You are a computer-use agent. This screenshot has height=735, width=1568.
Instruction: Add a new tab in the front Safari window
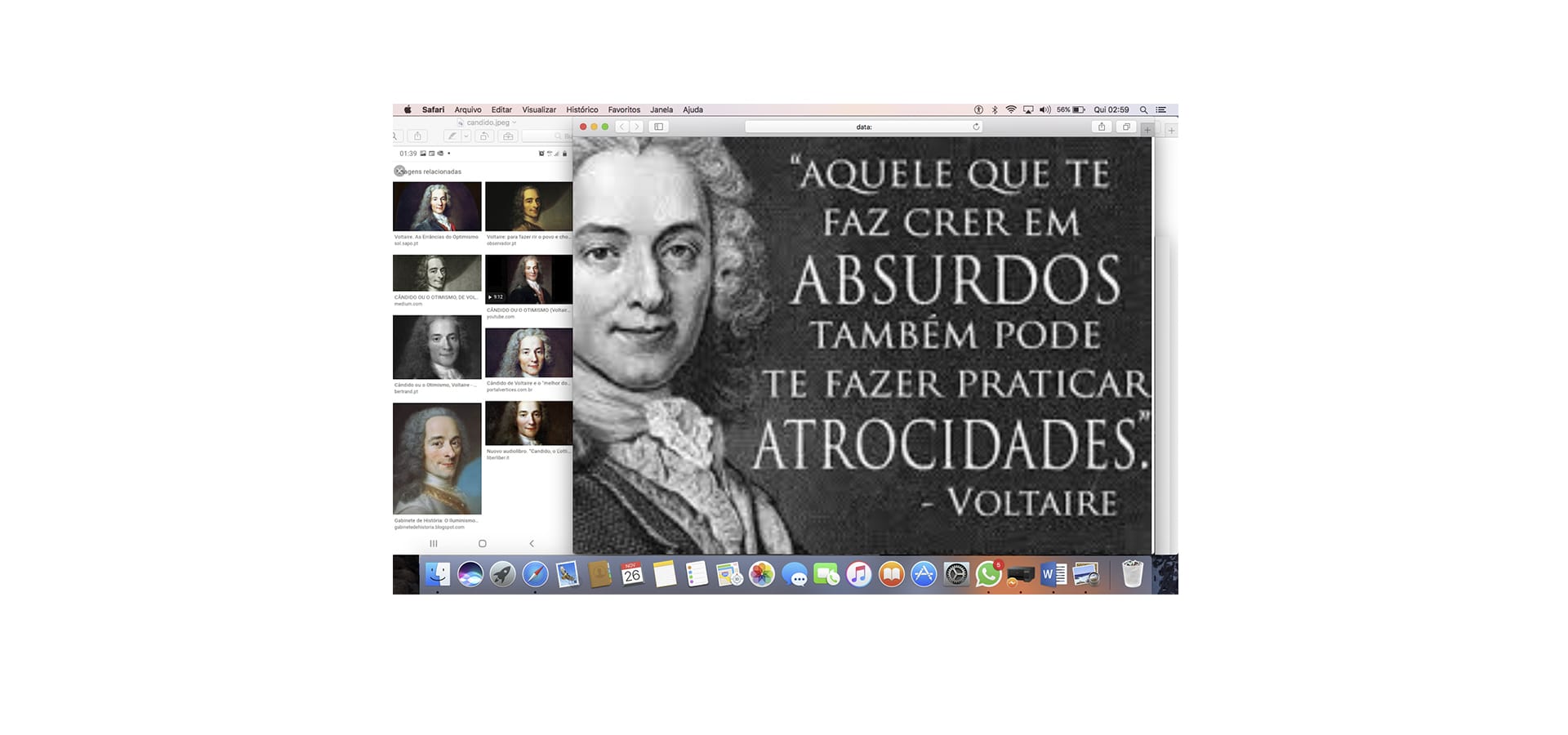click(x=1147, y=130)
